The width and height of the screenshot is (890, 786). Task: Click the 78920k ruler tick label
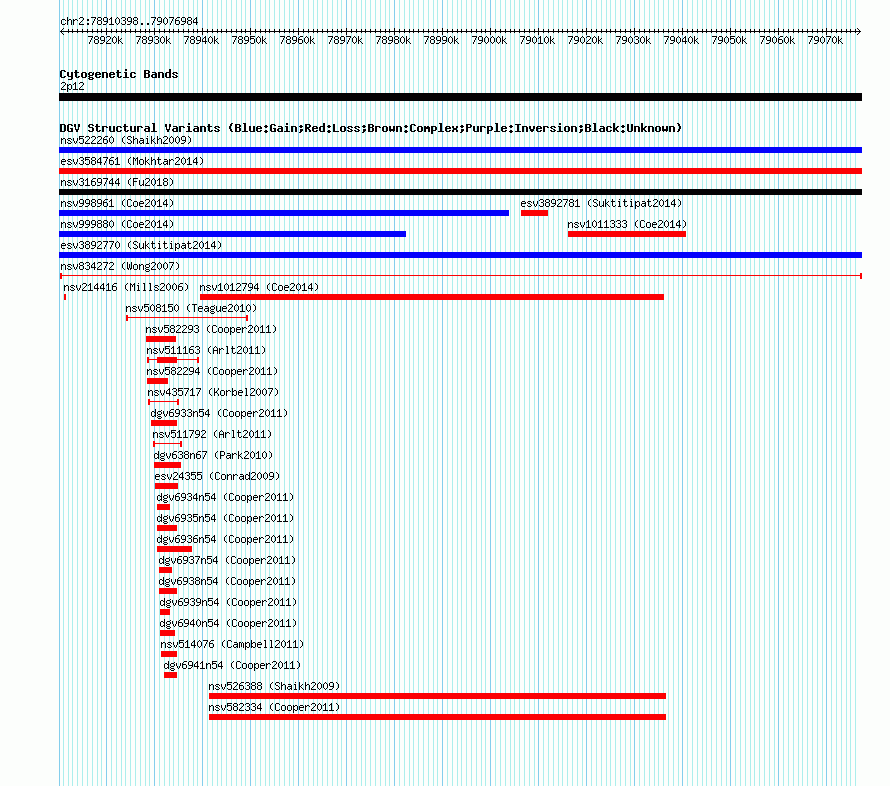point(105,40)
